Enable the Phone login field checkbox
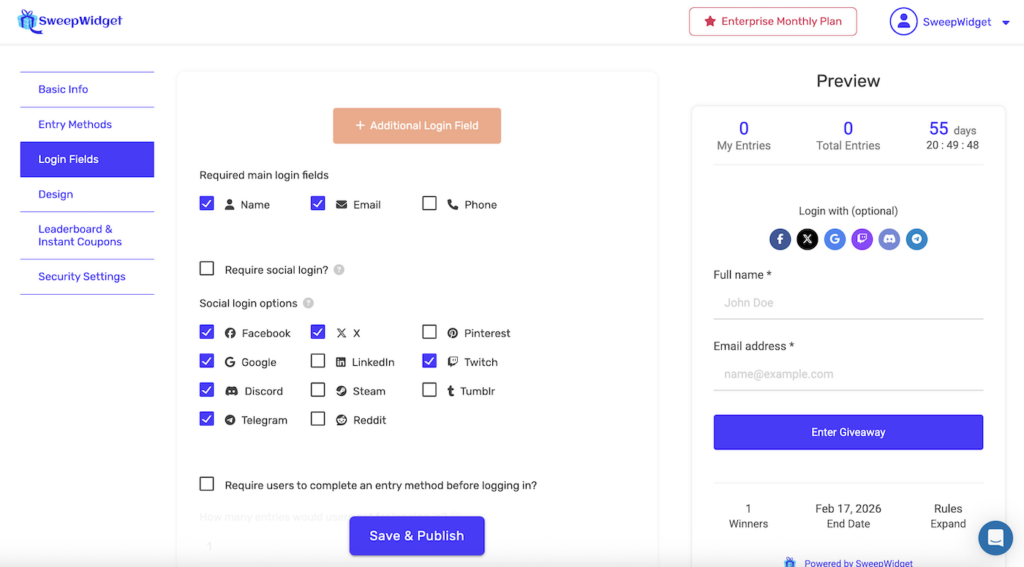The width and height of the screenshot is (1024, 567). coord(429,203)
